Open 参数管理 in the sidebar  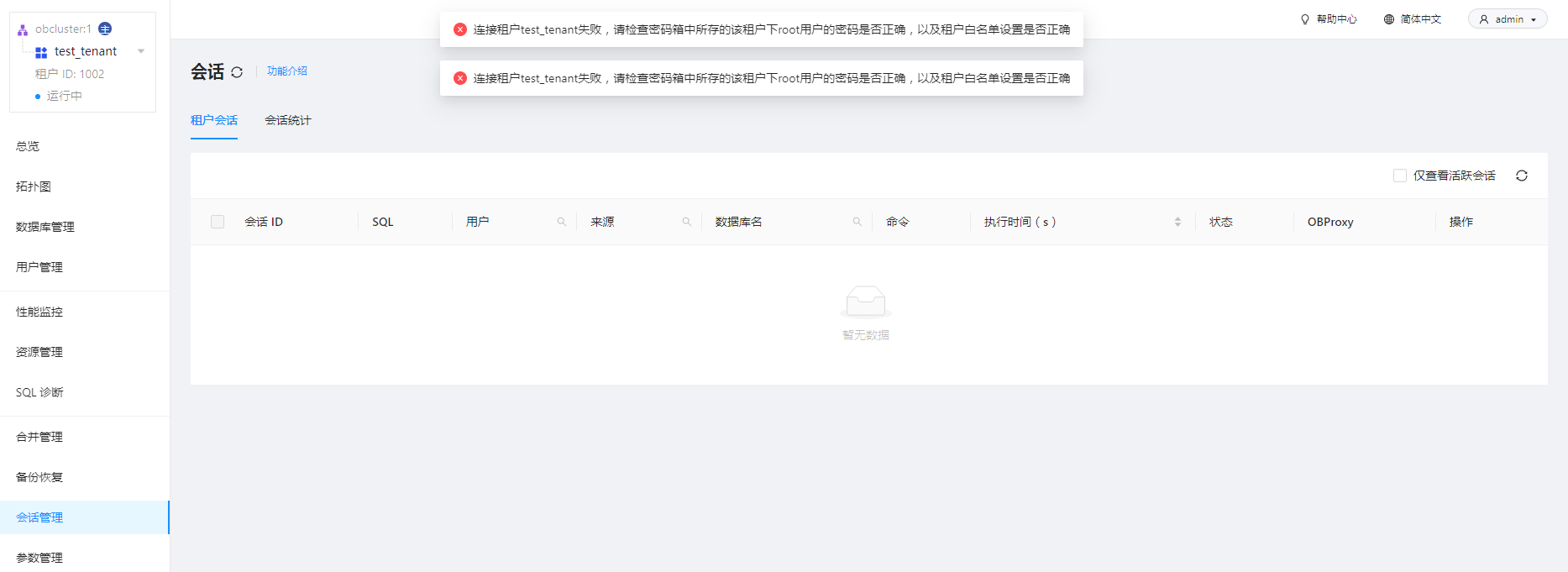click(39, 558)
